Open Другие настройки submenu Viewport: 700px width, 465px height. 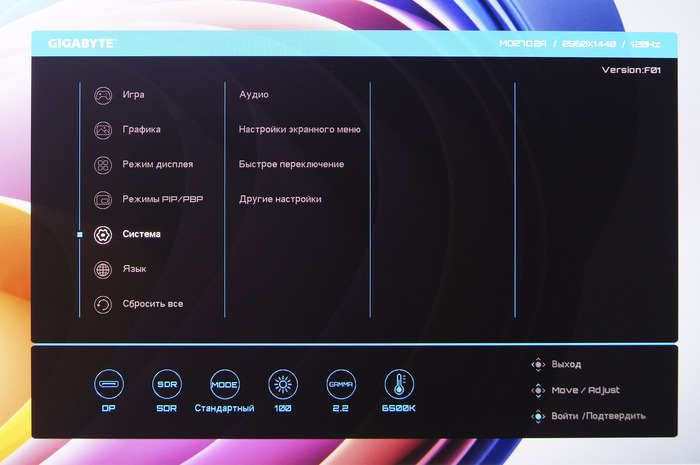280,199
